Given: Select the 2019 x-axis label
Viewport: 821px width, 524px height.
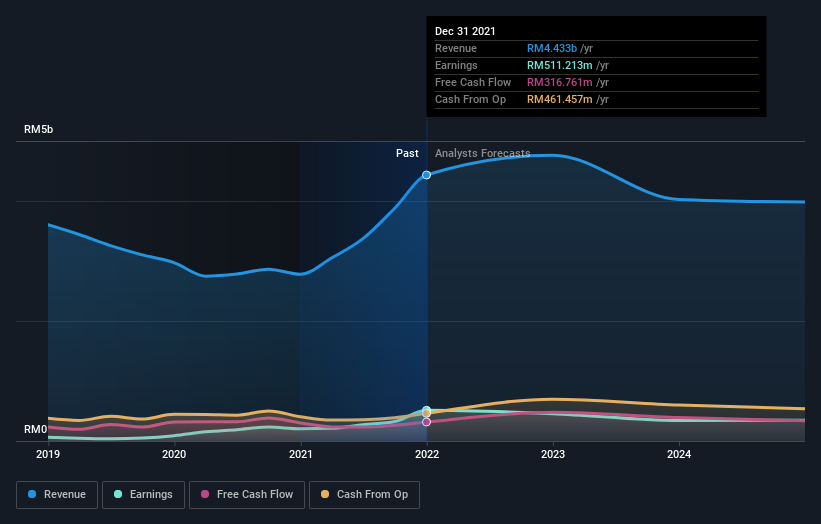Looking at the screenshot, I should (x=48, y=454).
